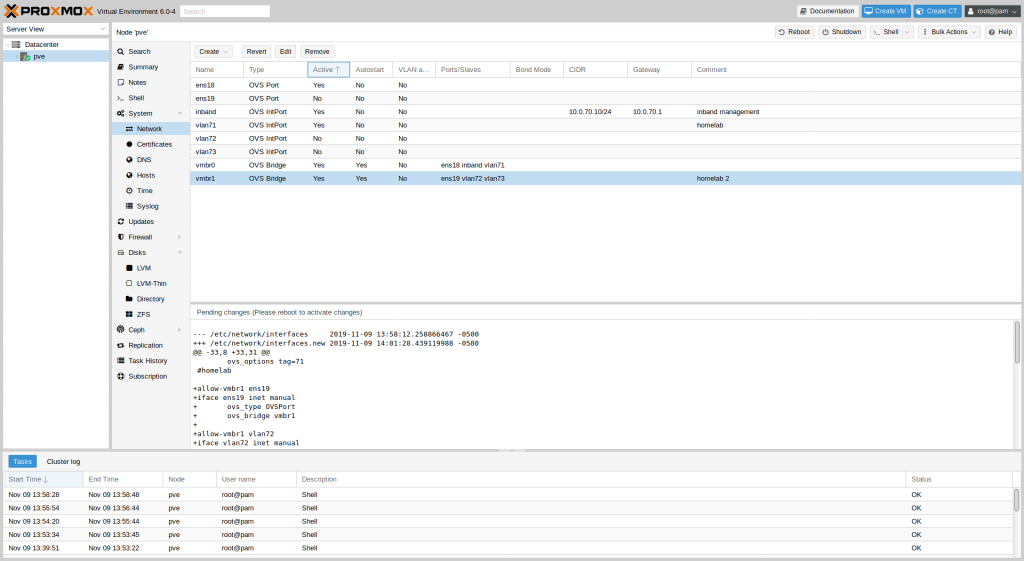This screenshot has width=1024, height=561.
Task: Select the ens18 OVS Port row
Action: click(605, 85)
